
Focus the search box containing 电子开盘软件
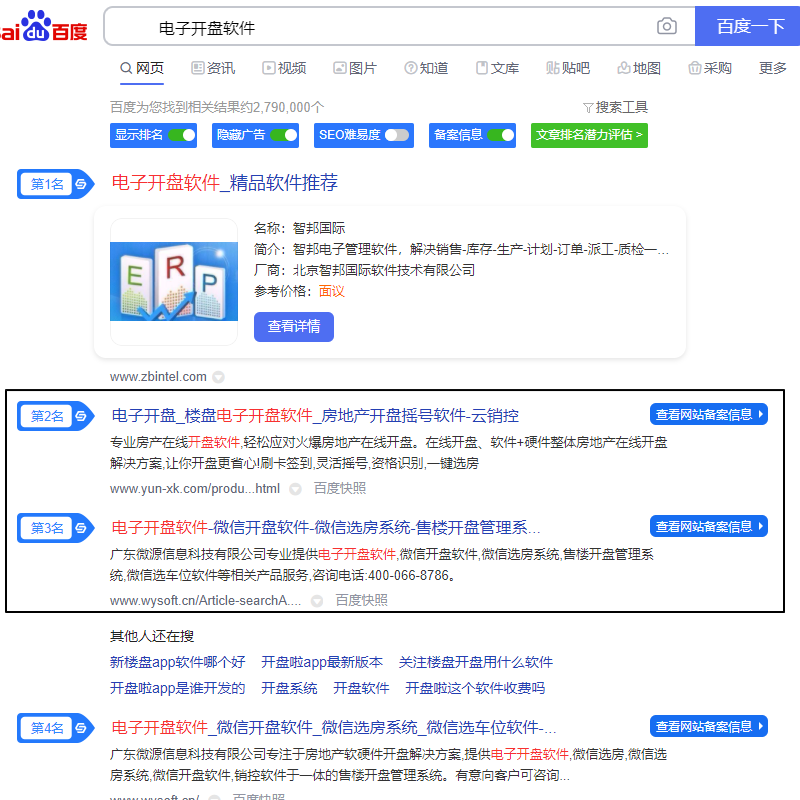(398, 27)
